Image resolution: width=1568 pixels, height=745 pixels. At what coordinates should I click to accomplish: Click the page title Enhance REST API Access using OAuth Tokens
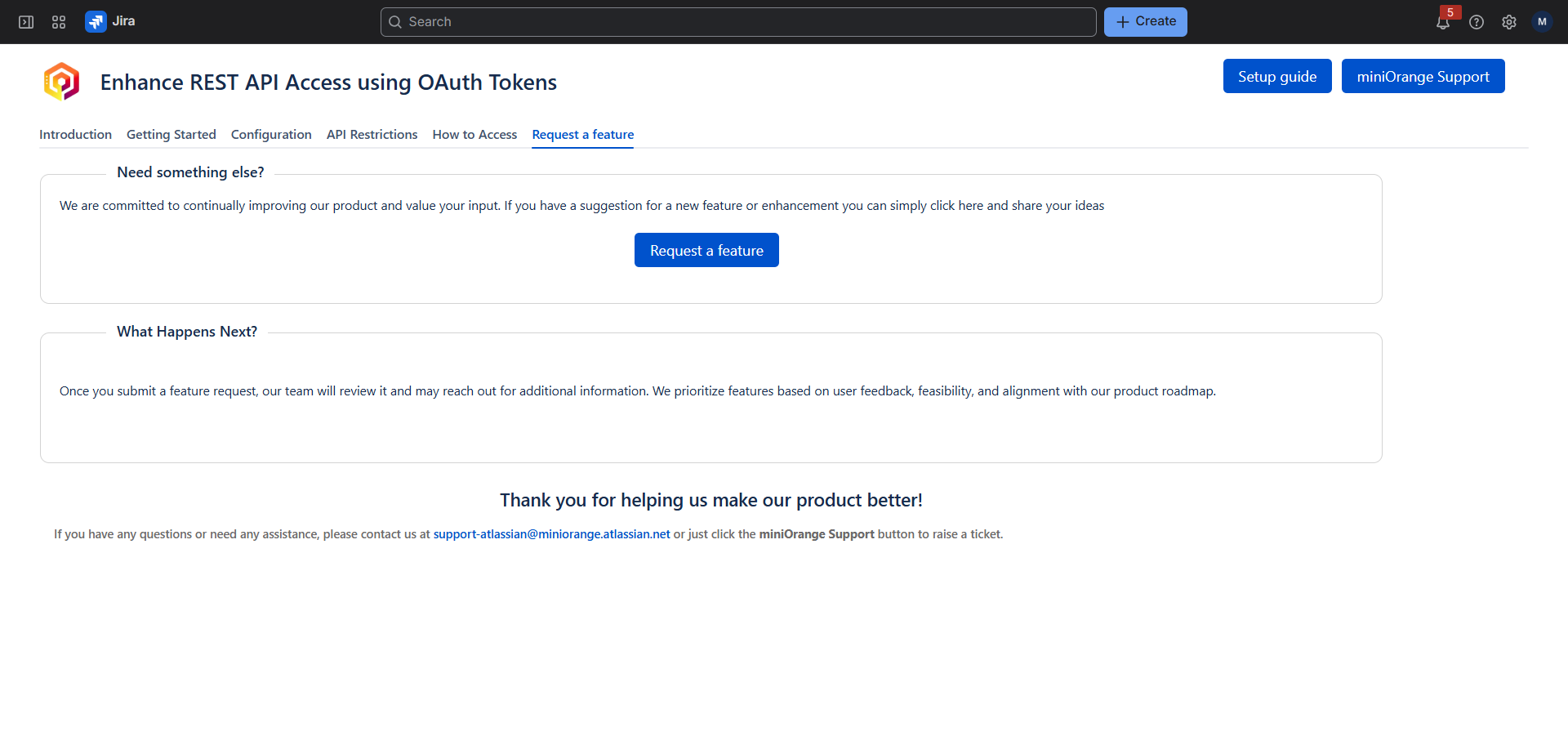[x=328, y=83]
